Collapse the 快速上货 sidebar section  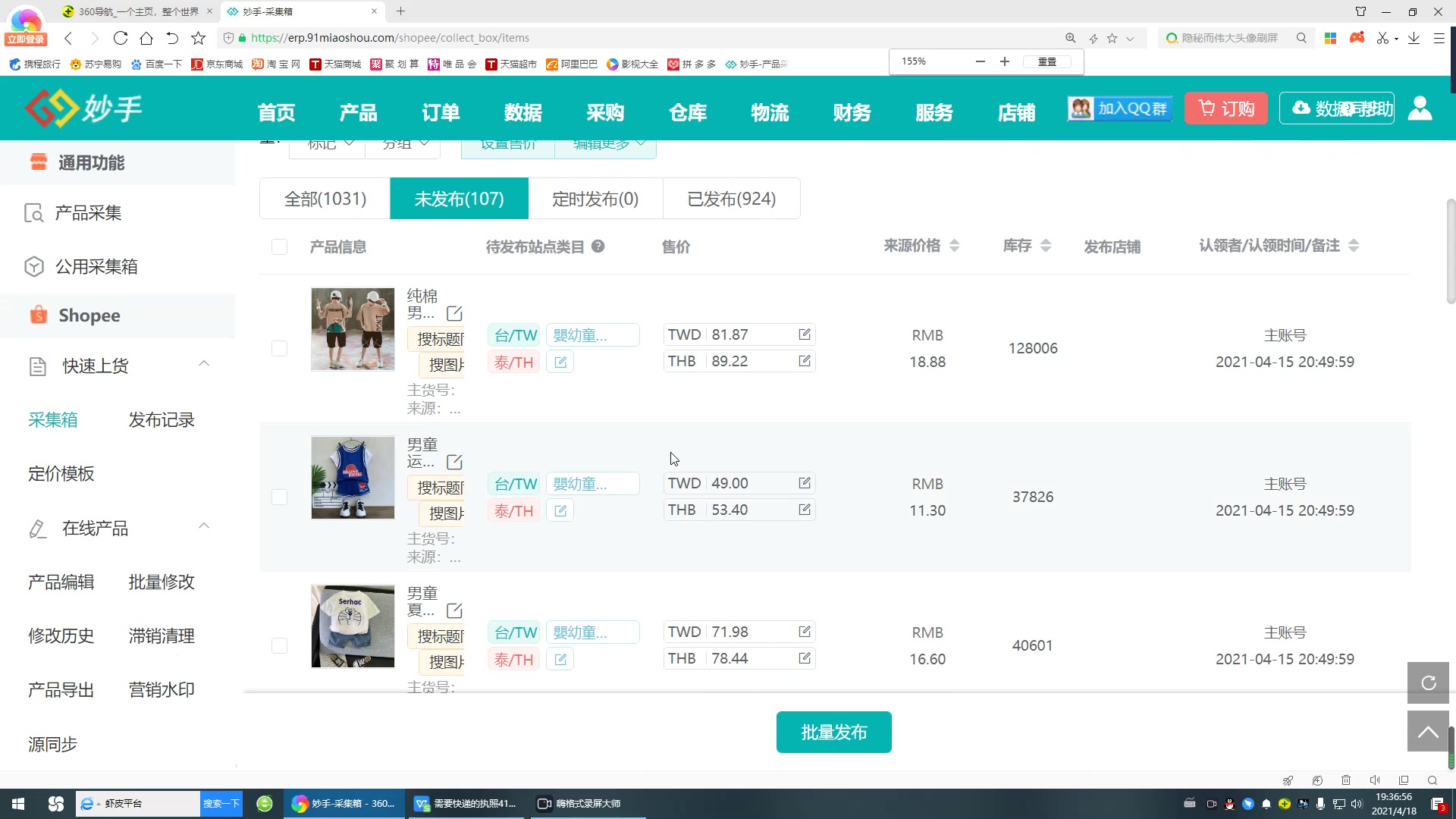[x=204, y=364]
